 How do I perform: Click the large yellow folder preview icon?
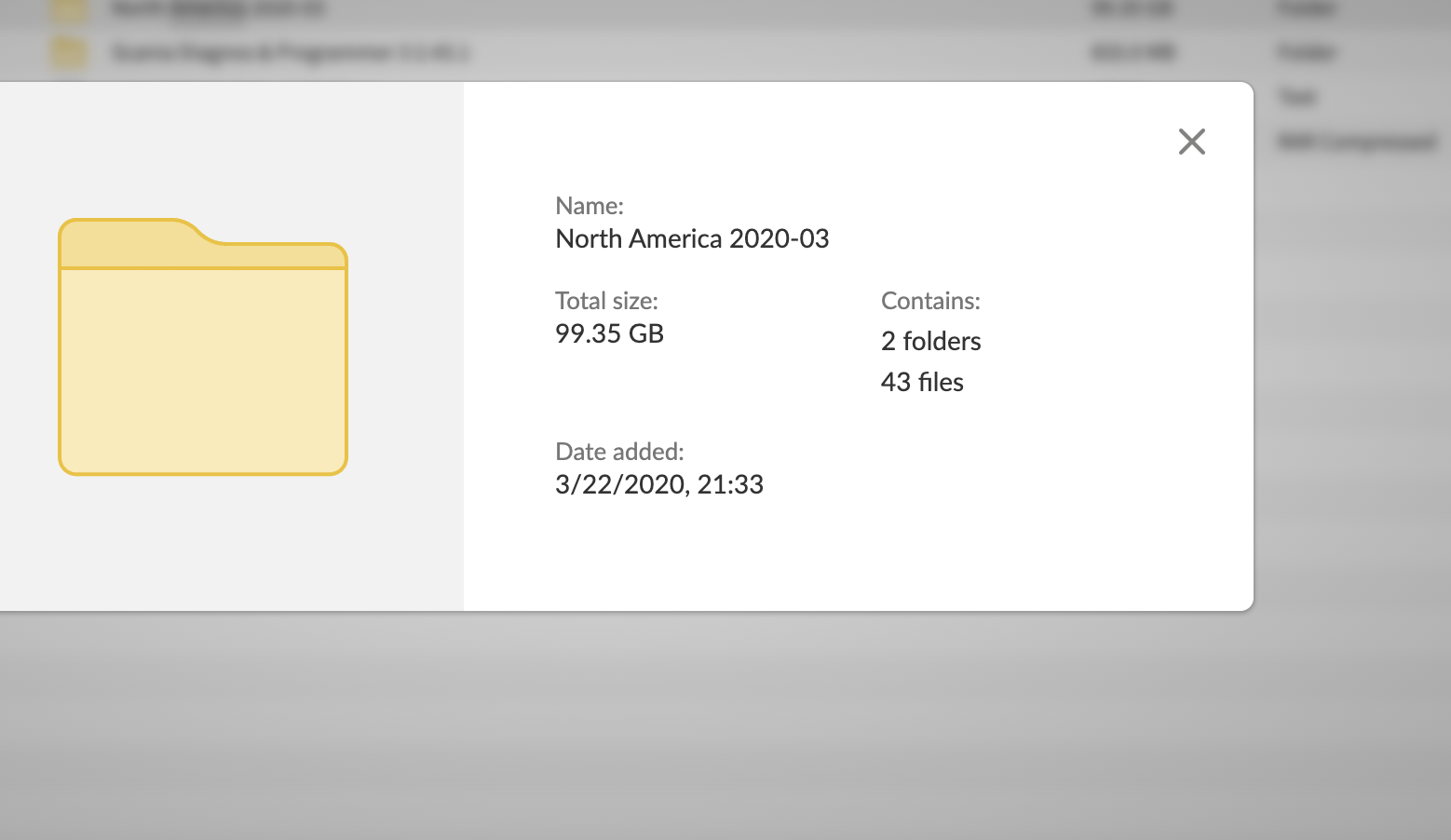pyautogui.click(x=203, y=347)
